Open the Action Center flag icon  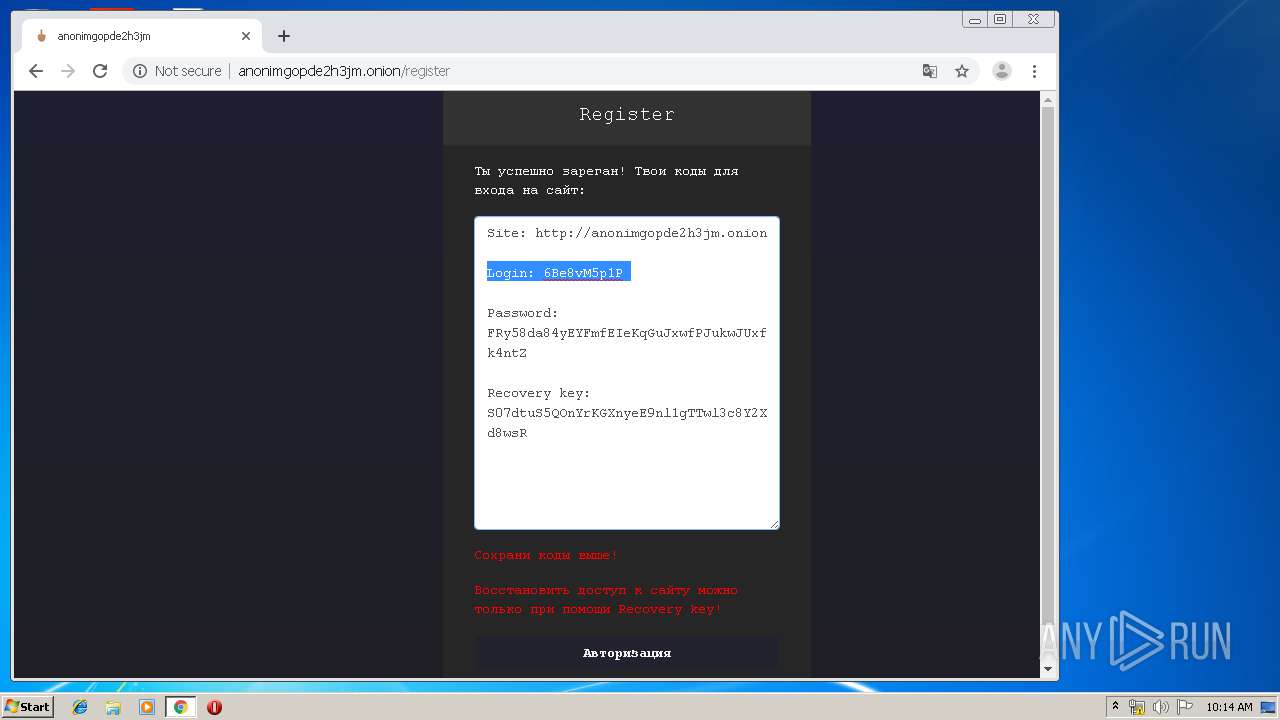tap(1185, 707)
